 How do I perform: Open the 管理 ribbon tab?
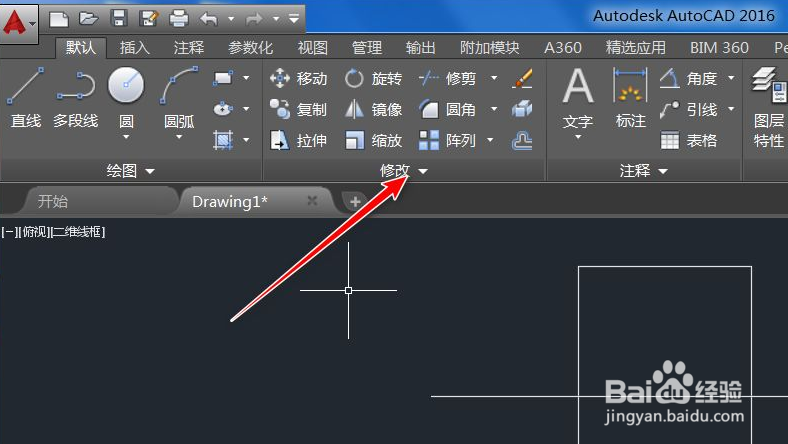[367, 48]
